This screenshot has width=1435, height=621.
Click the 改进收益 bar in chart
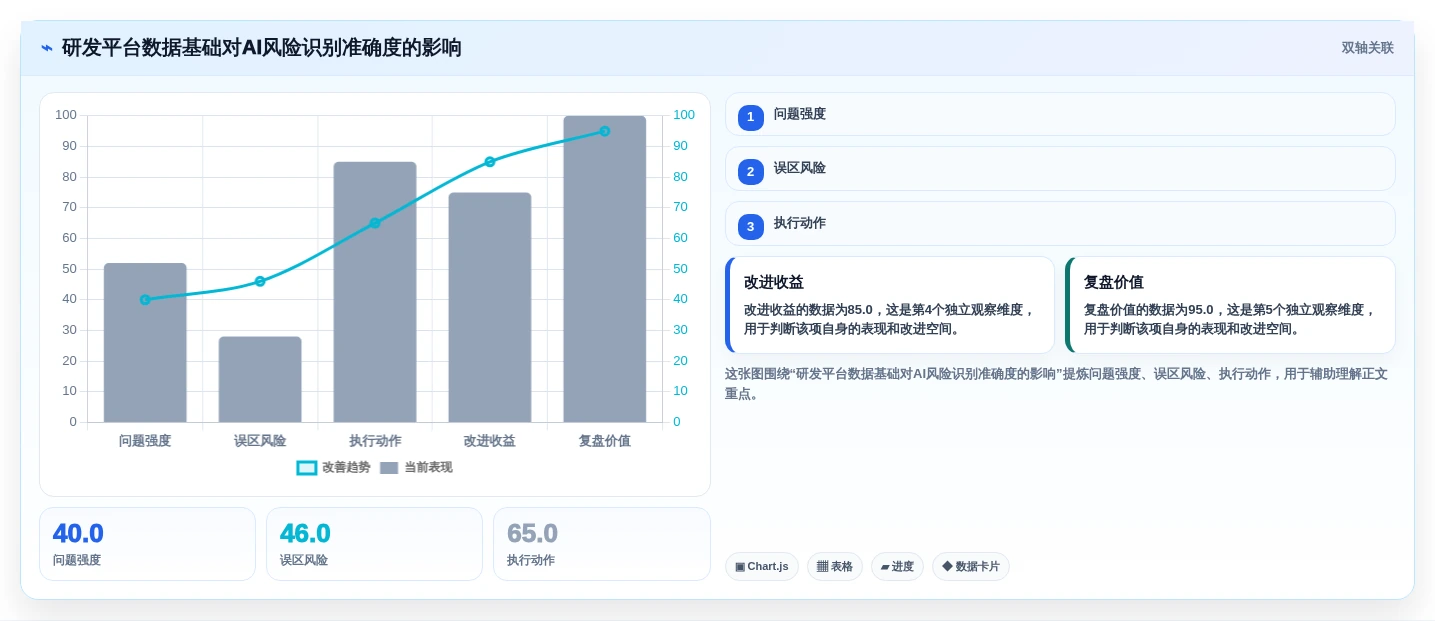coord(490,307)
